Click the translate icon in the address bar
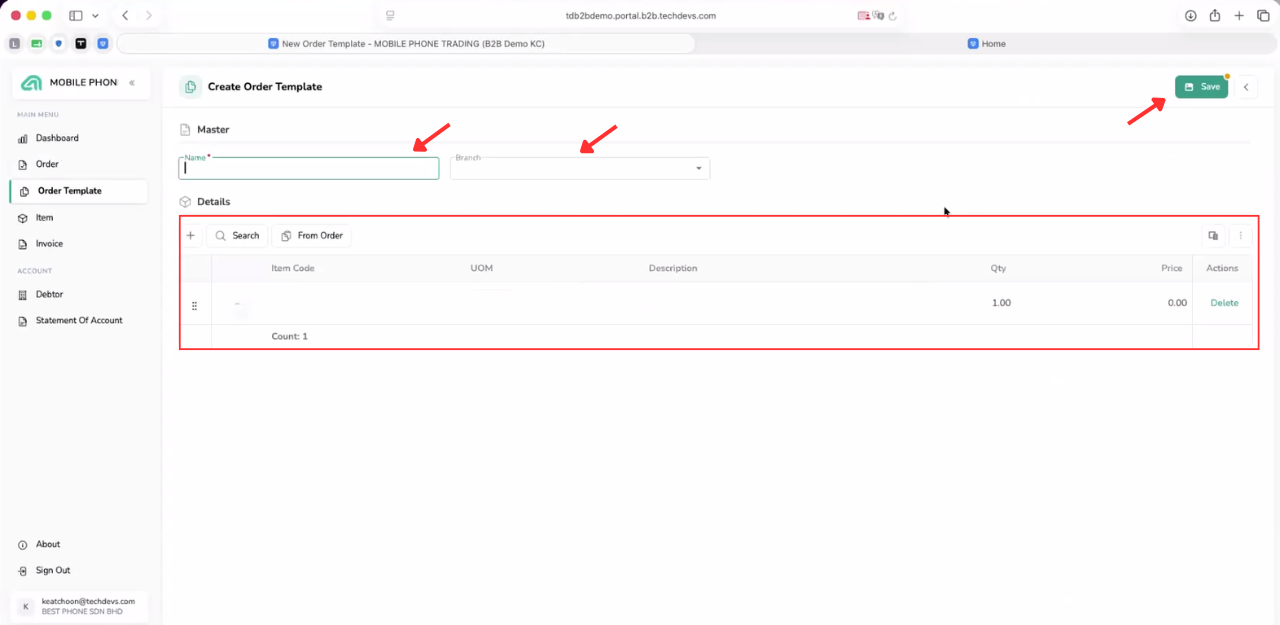Viewport: 1280px width, 625px height. point(878,16)
